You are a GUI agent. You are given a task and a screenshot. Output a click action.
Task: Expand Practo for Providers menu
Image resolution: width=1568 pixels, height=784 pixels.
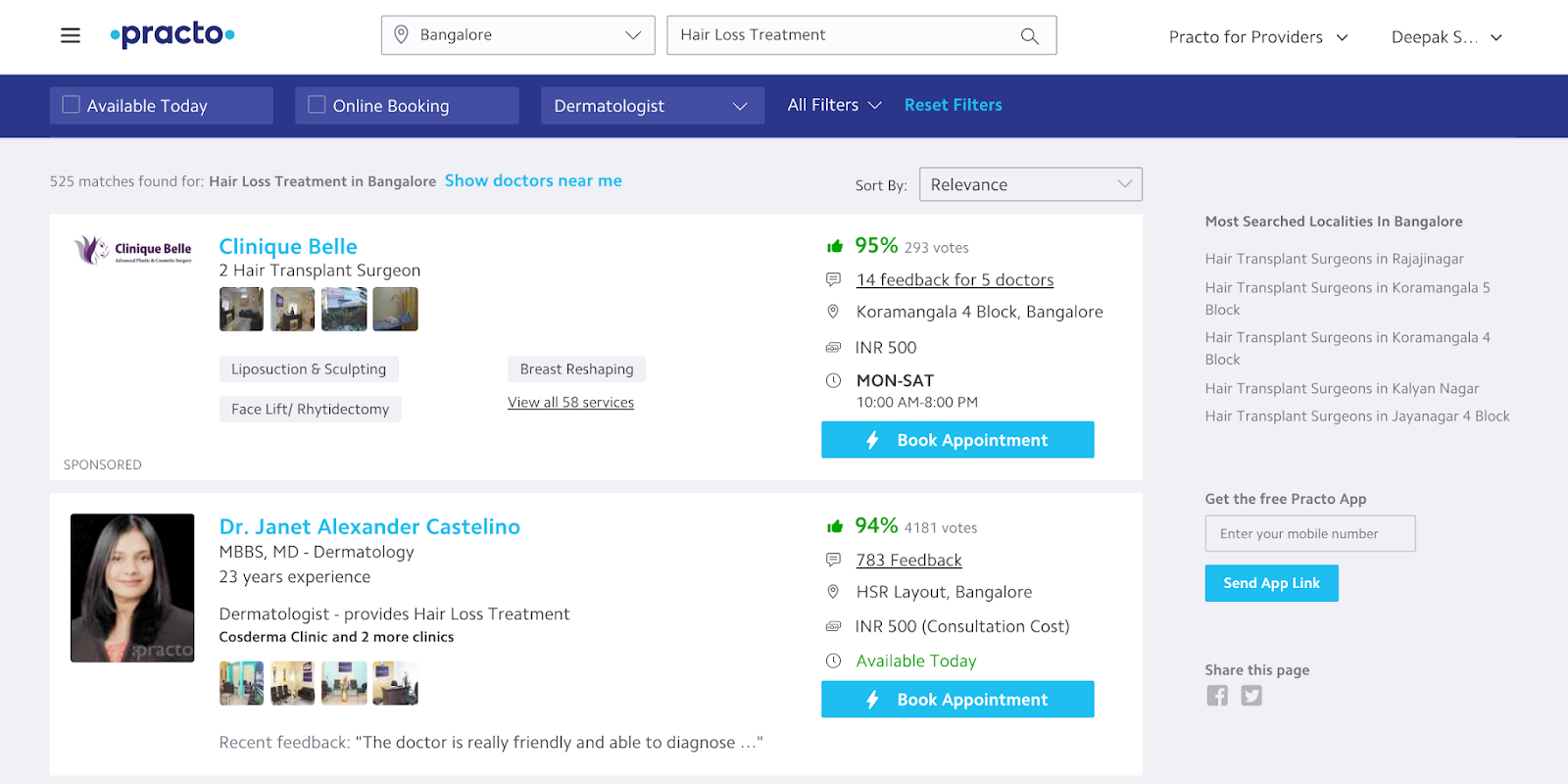[x=1258, y=37]
